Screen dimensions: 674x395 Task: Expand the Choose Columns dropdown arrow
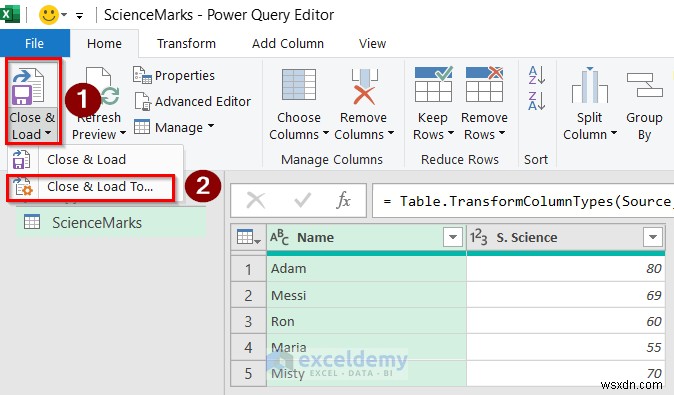pos(325,133)
